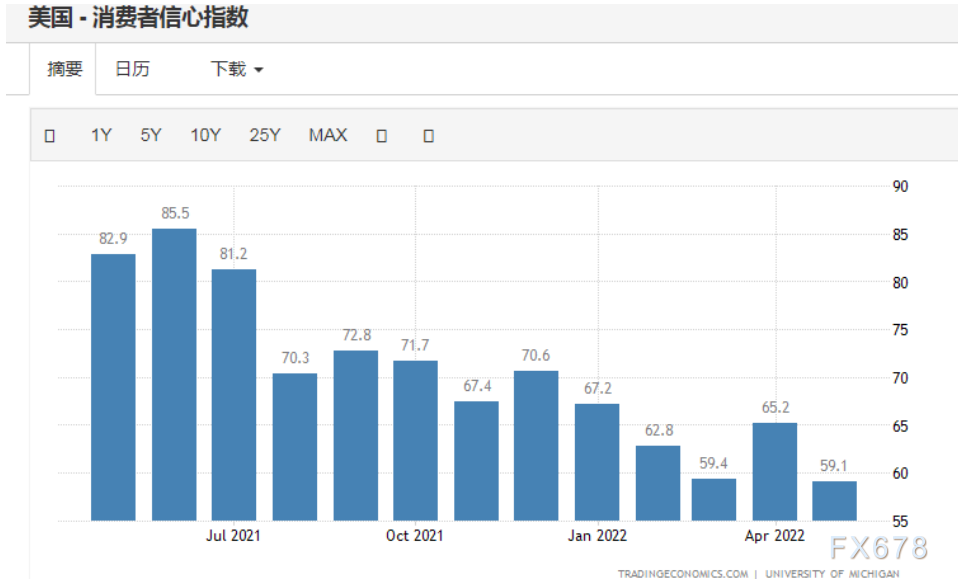Expand the 下载 dropdown menu
This screenshot has width=958, height=583.
pyautogui.click(x=236, y=69)
